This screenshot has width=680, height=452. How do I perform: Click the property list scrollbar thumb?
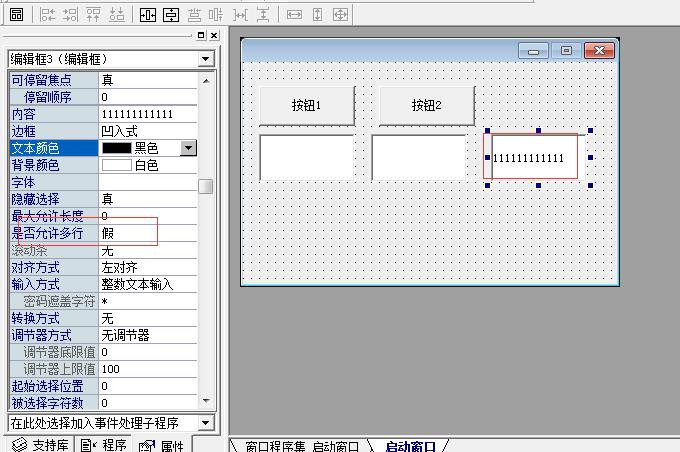click(x=206, y=187)
